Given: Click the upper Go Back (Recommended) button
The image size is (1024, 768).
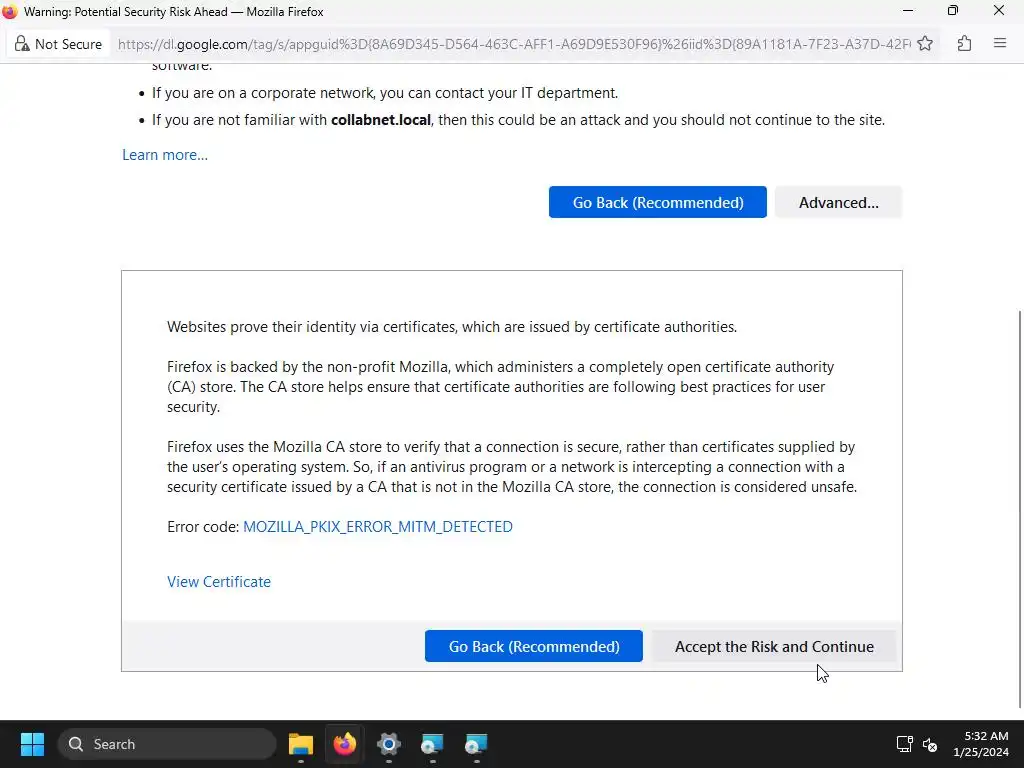Looking at the screenshot, I should click(658, 202).
